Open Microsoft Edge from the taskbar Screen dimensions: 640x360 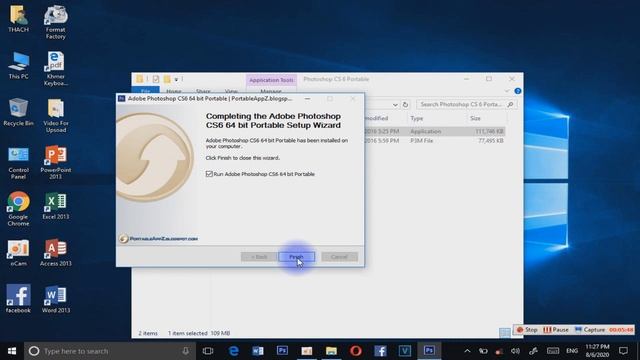[x=233, y=351]
